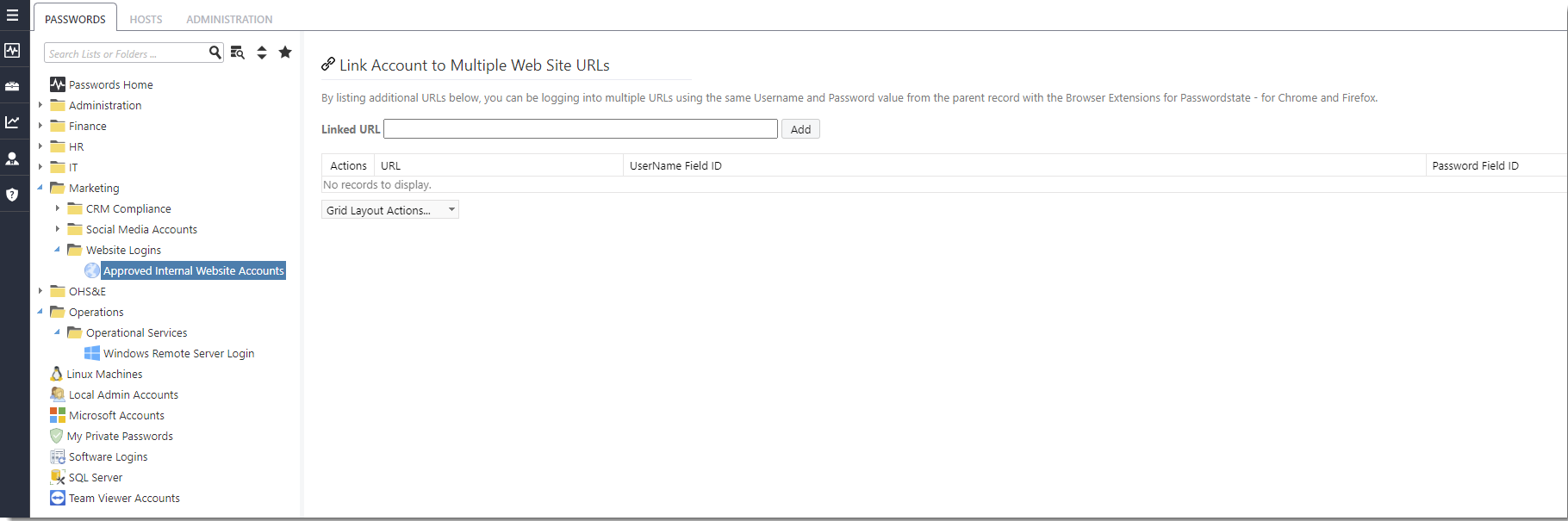Open the Team Viewer Accounts list
Image resolution: width=1568 pixels, height=521 pixels.
124,498
